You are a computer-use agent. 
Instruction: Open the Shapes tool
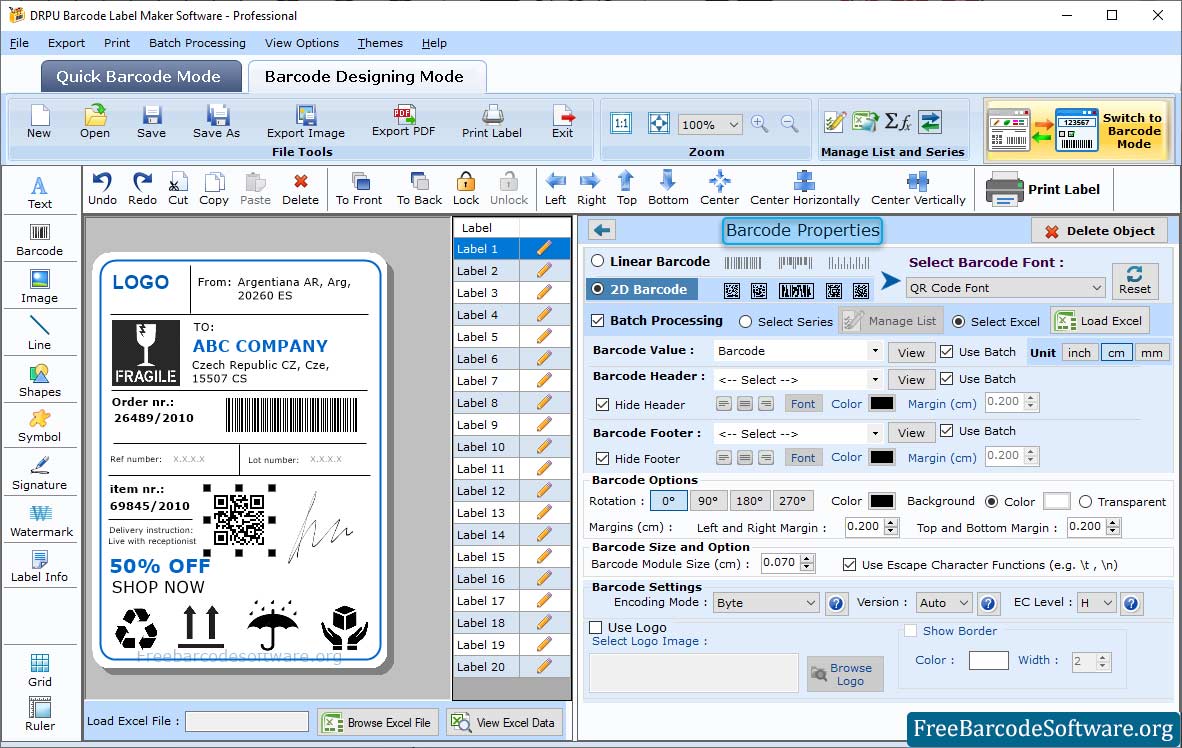(x=39, y=381)
